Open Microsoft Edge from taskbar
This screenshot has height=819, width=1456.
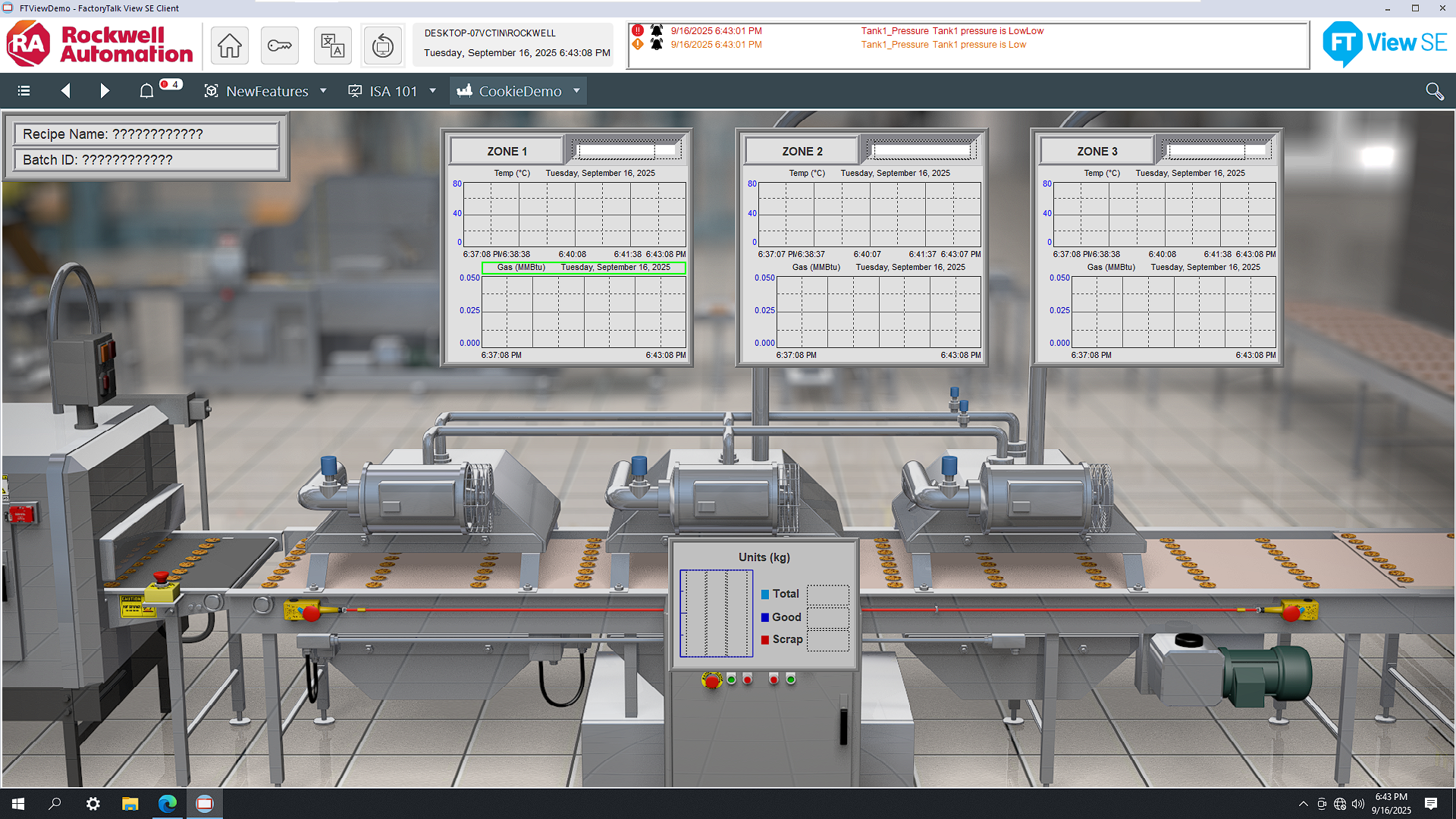click(x=167, y=804)
